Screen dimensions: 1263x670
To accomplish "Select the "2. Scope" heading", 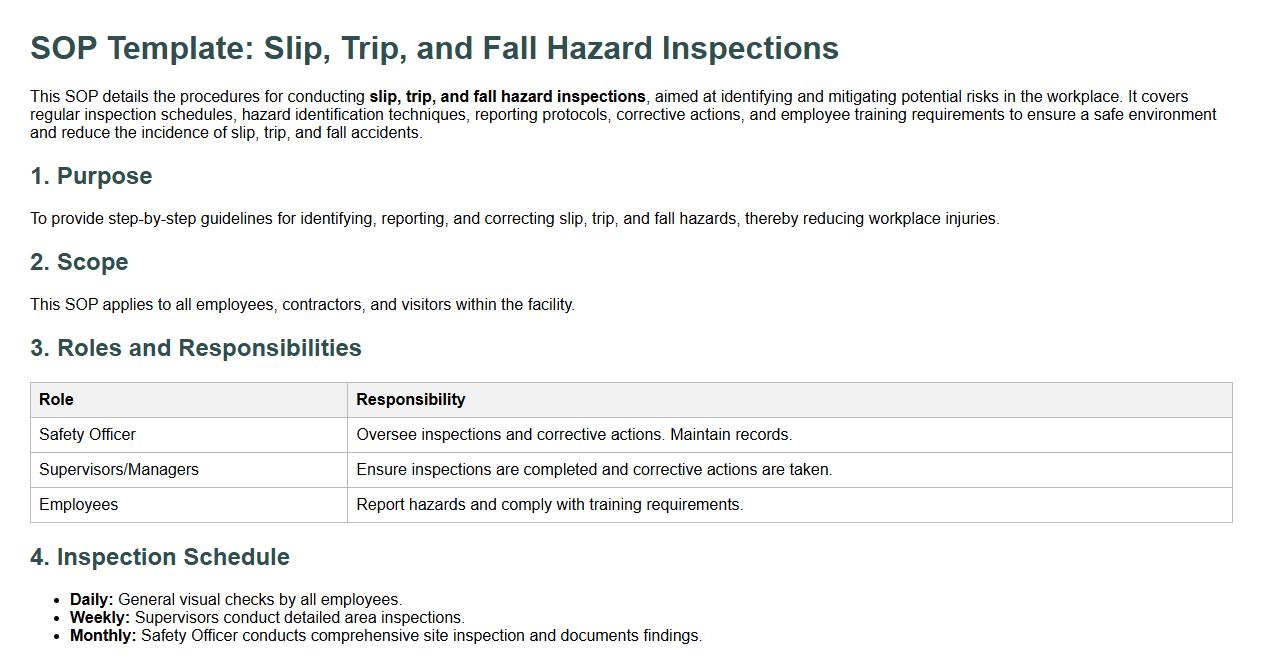I will coord(79,262).
